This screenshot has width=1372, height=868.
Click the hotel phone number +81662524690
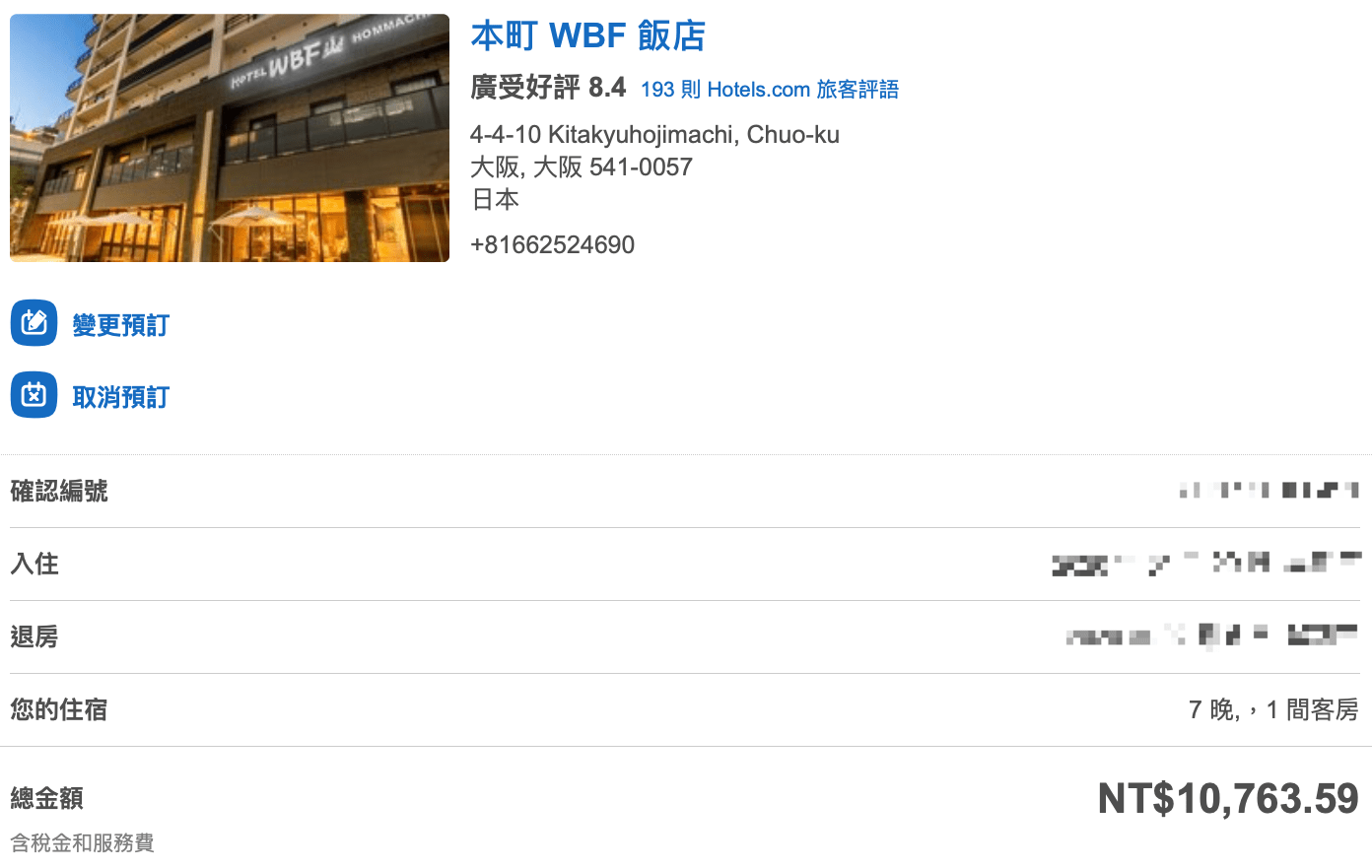(x=553, y=244)
